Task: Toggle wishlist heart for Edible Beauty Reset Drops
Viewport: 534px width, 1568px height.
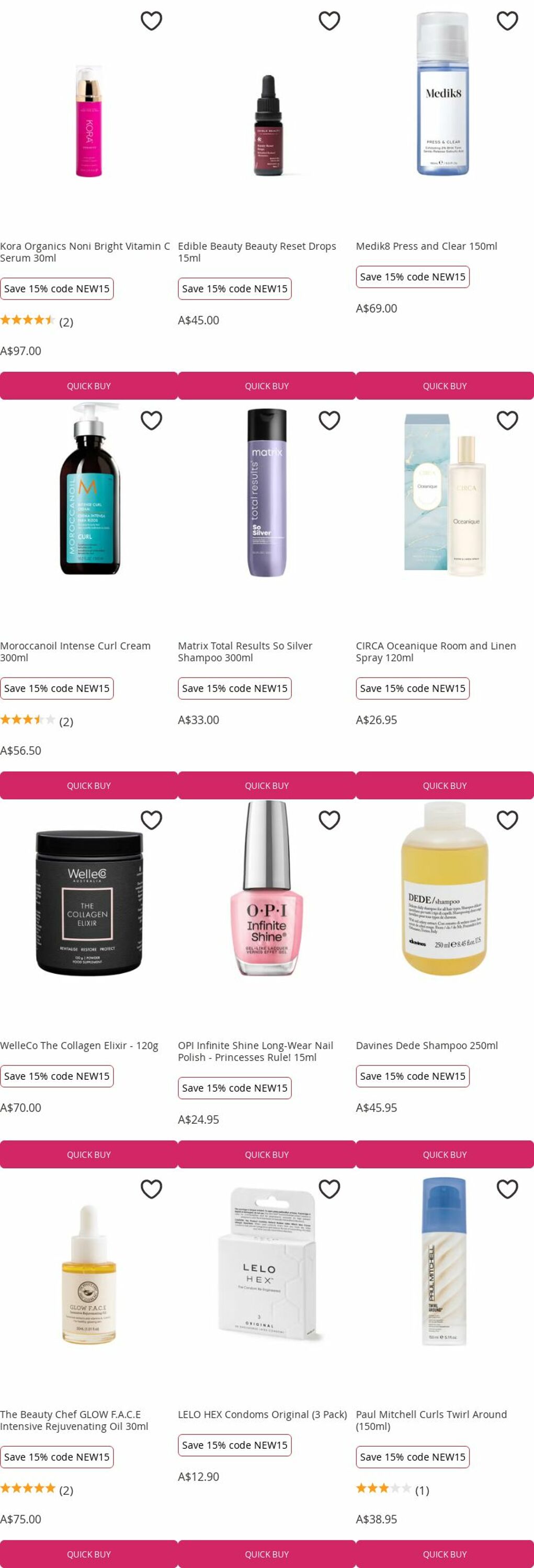Action: click(329, 21)
